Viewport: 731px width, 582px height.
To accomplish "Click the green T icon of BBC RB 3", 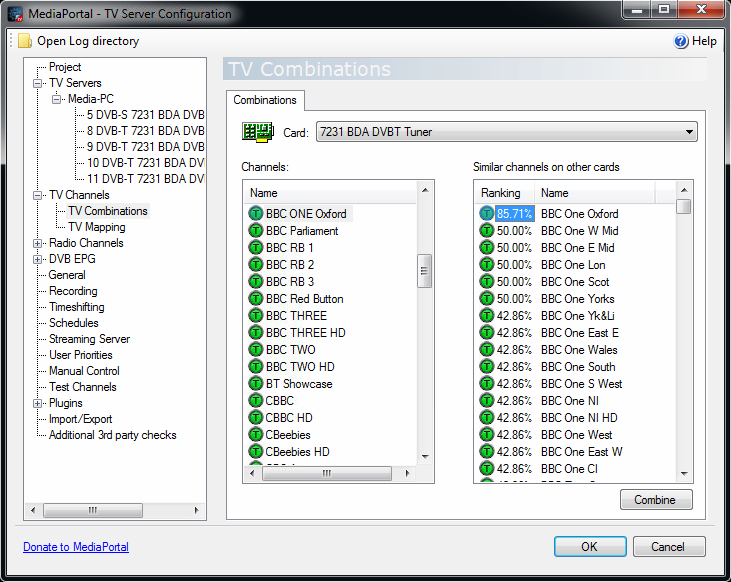I will 255,282.
